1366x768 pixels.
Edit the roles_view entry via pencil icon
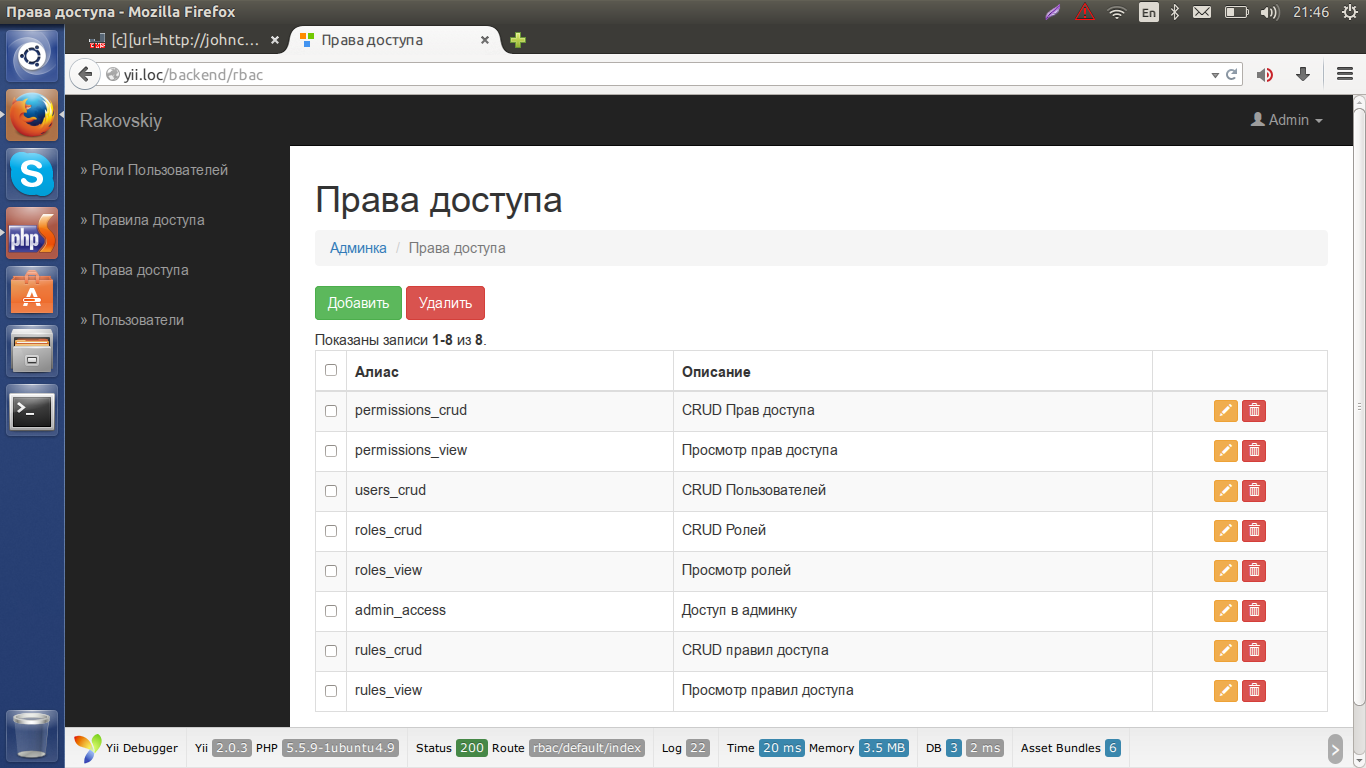coord(1225,571)
